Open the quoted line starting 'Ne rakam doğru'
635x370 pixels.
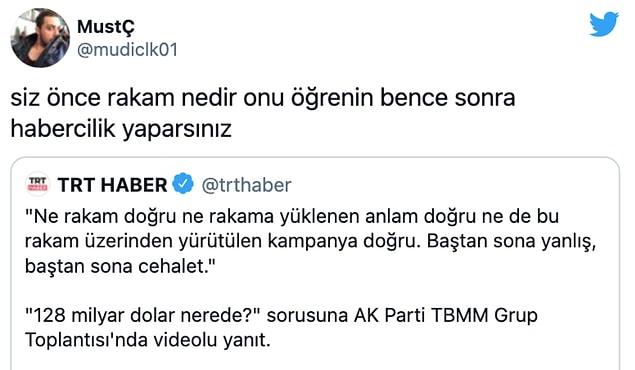[292, 217]
